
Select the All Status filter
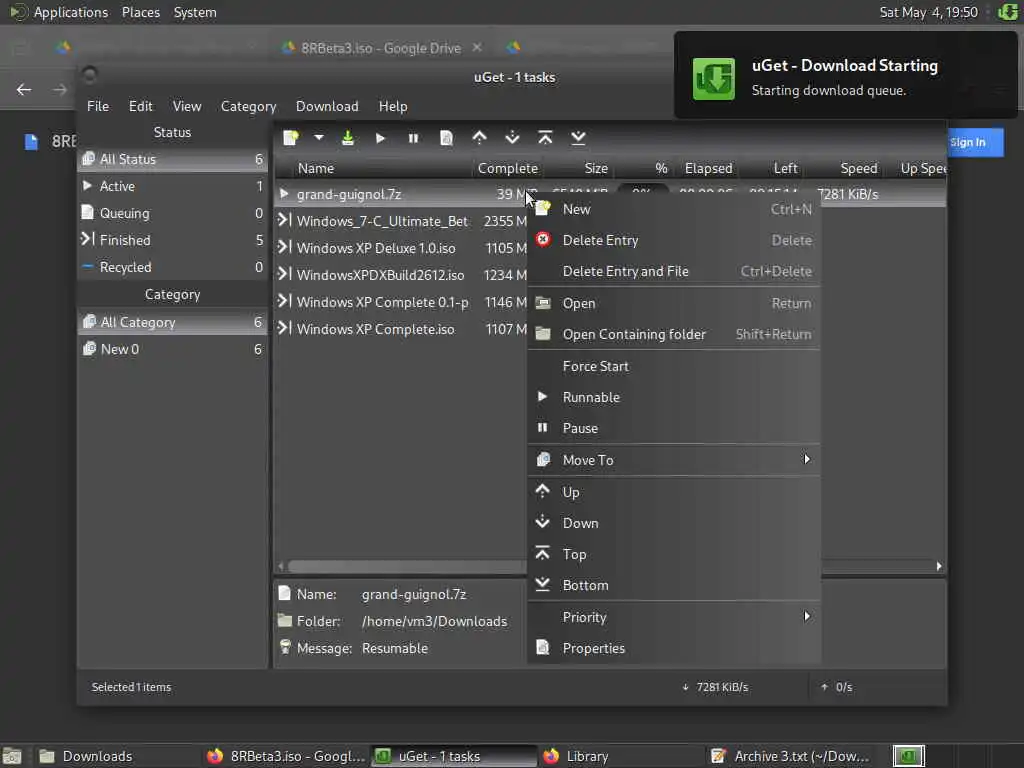[172, 159]
